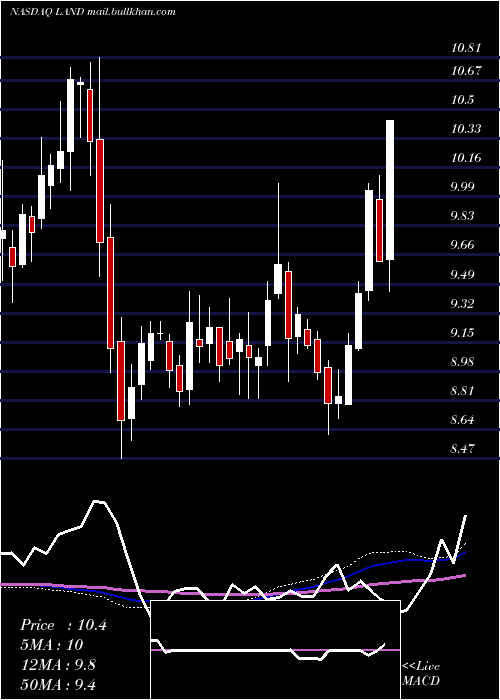Select the 10.81 price axis label
Screen dimensions: 500x700
(466, 48)
